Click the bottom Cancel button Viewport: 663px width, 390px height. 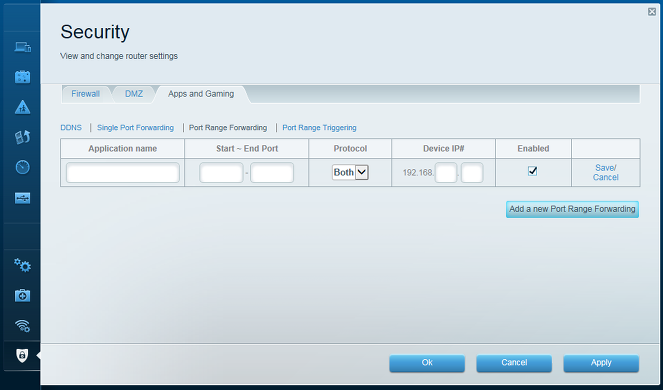514,363
